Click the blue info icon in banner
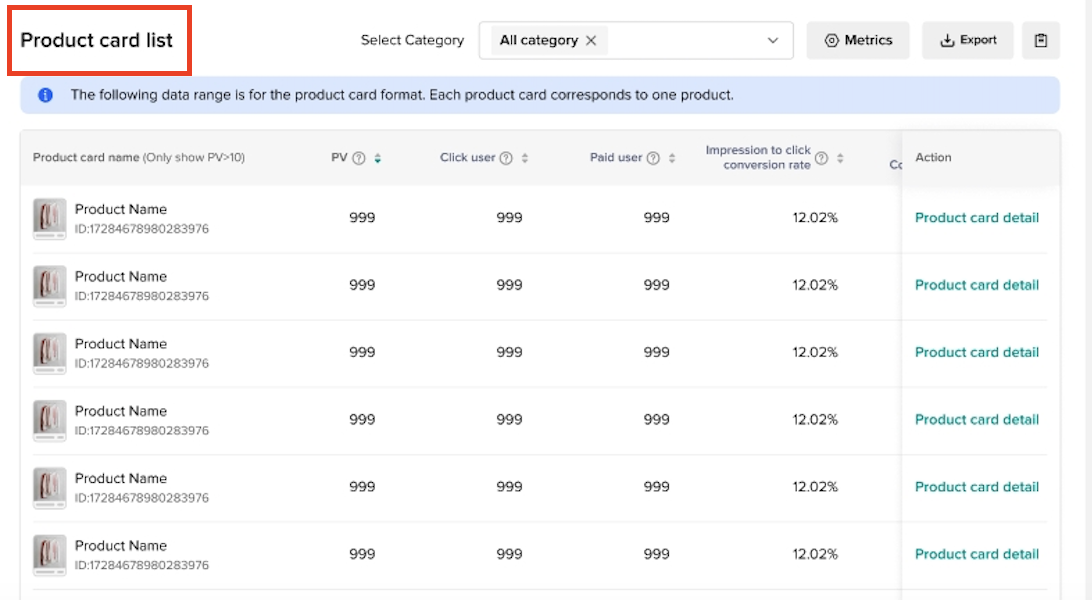This screenshot has width=1092, height=600. click(x=45, y=96)
